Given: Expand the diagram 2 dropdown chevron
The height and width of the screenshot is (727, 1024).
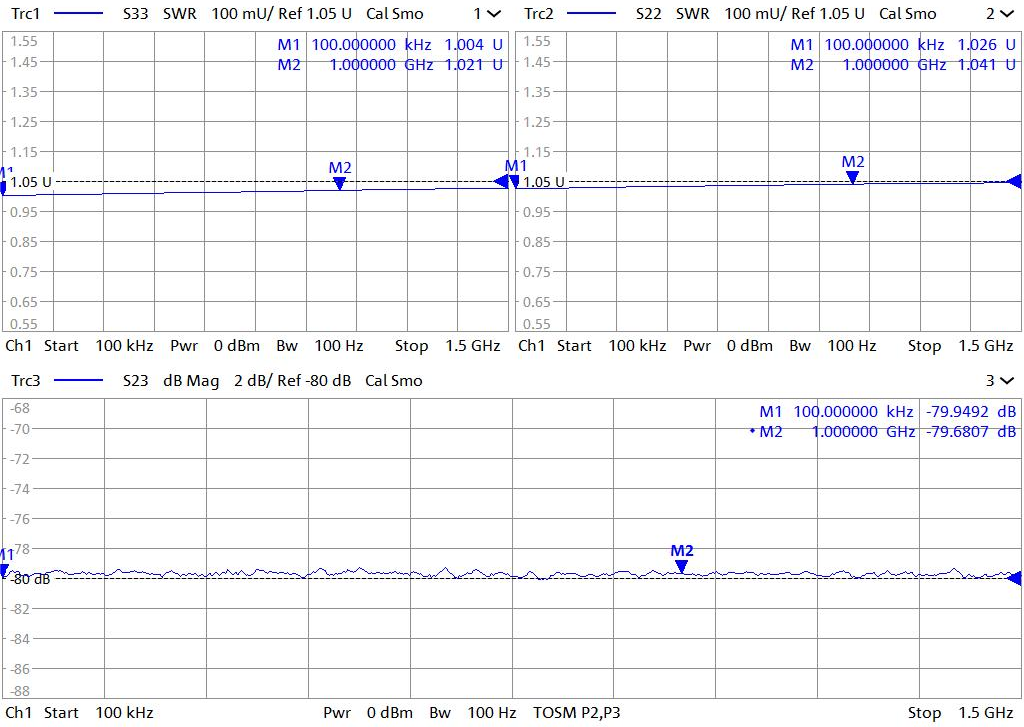Looking at the screenshot, I should point(1006,14).
